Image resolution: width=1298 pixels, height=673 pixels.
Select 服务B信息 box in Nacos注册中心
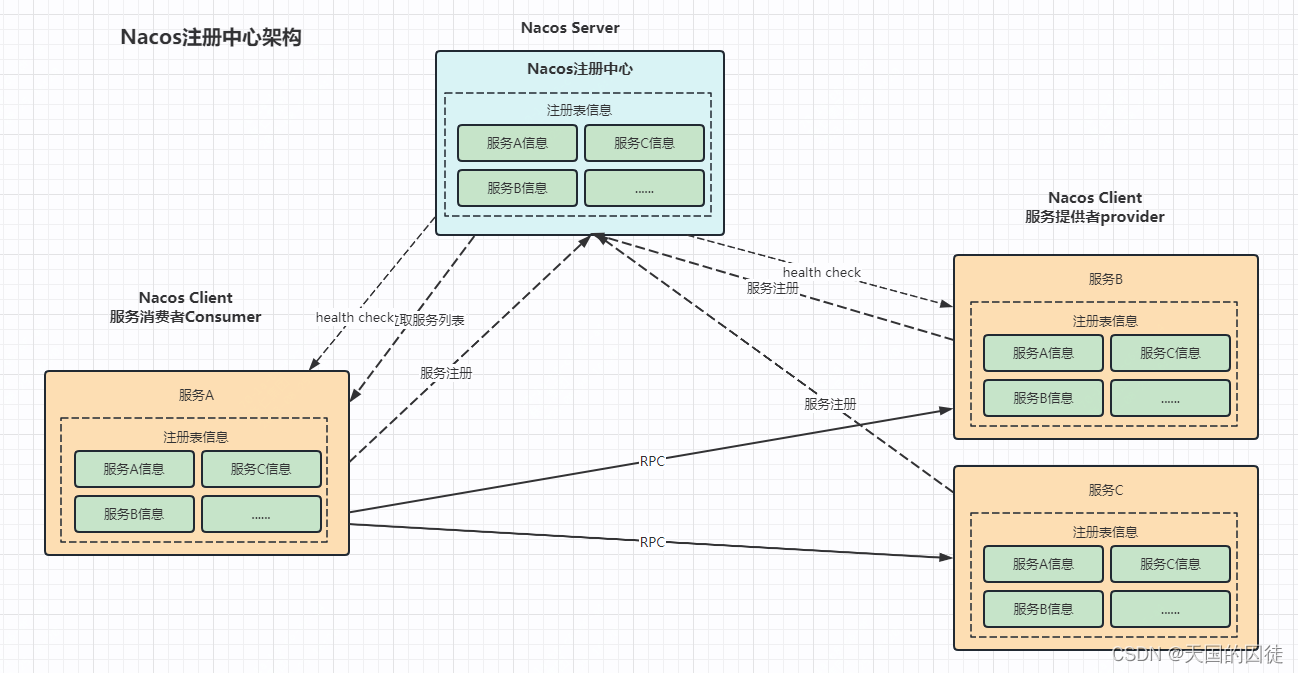tap(517, 188)
